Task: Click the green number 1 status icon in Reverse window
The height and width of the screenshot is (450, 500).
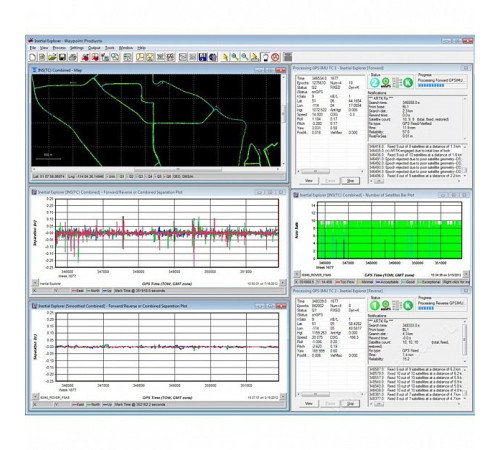Action: pos(374,305)
